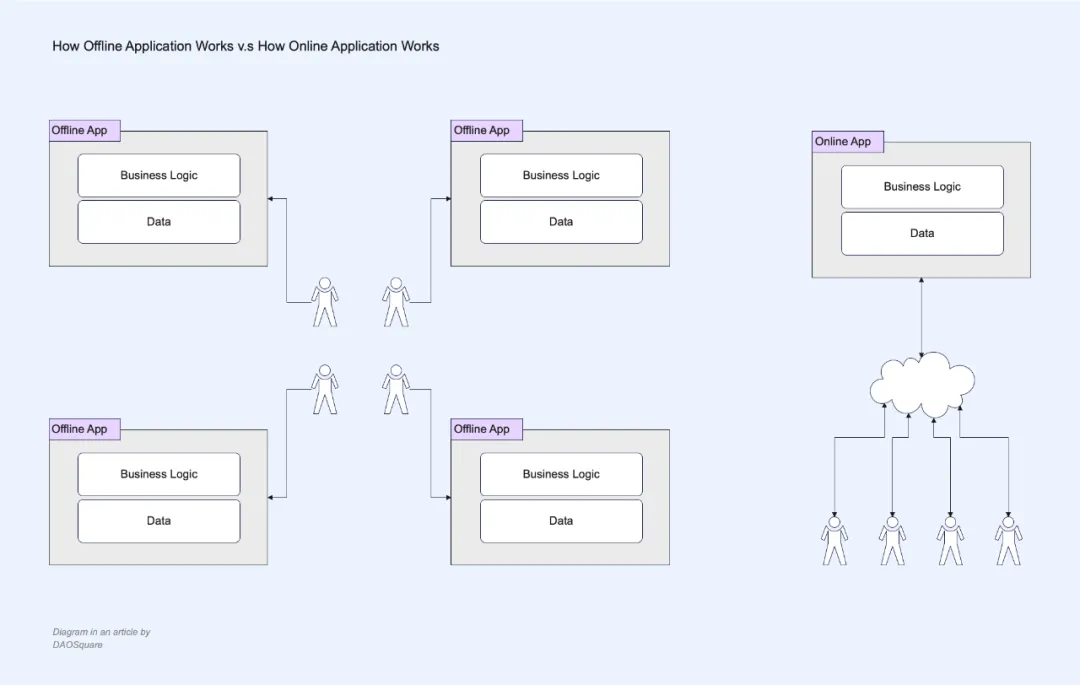
Task: Click the third person from left under the cloud
Action: tap(950, 541)
